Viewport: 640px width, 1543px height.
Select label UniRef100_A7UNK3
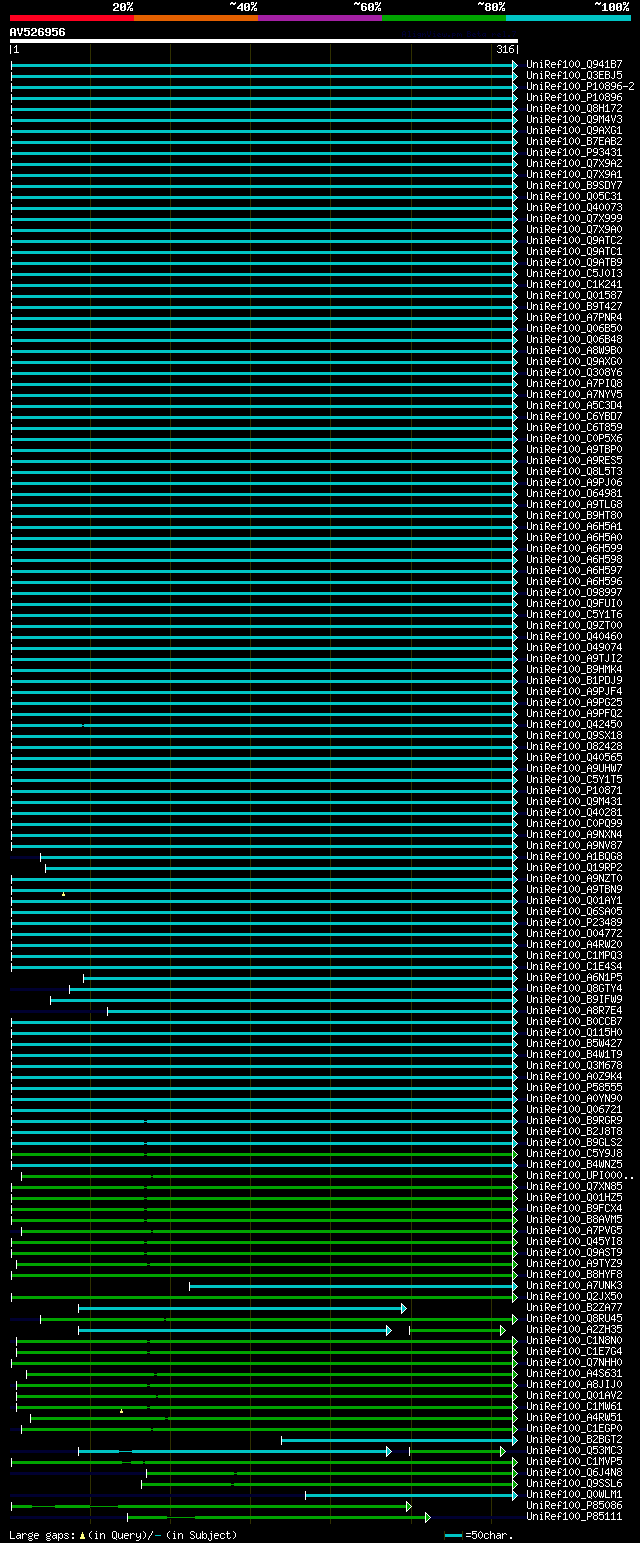pyautogui.click(x=574, y=1285)
